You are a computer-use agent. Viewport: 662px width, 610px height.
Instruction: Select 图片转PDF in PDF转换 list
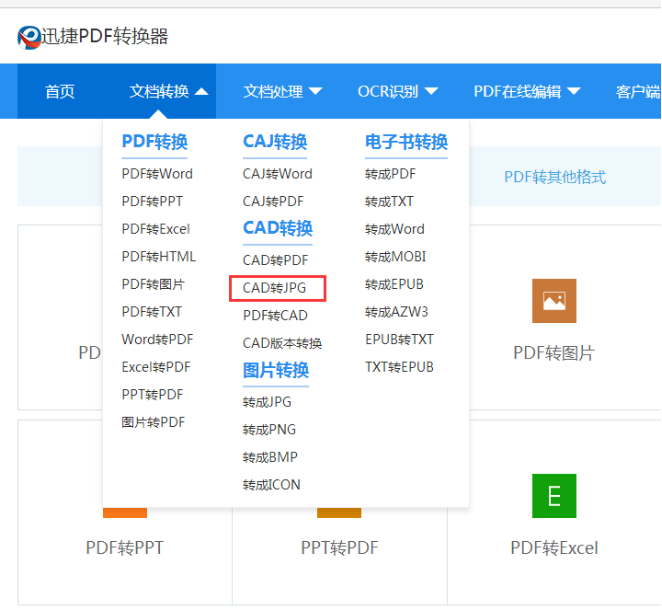[153, 422]
